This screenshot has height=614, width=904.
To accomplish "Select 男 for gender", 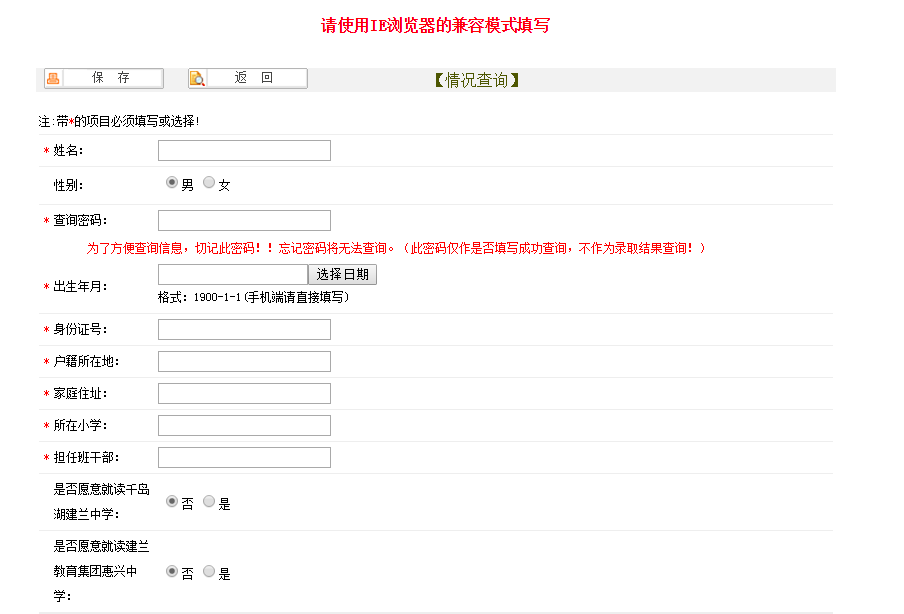I will point(171,183).
